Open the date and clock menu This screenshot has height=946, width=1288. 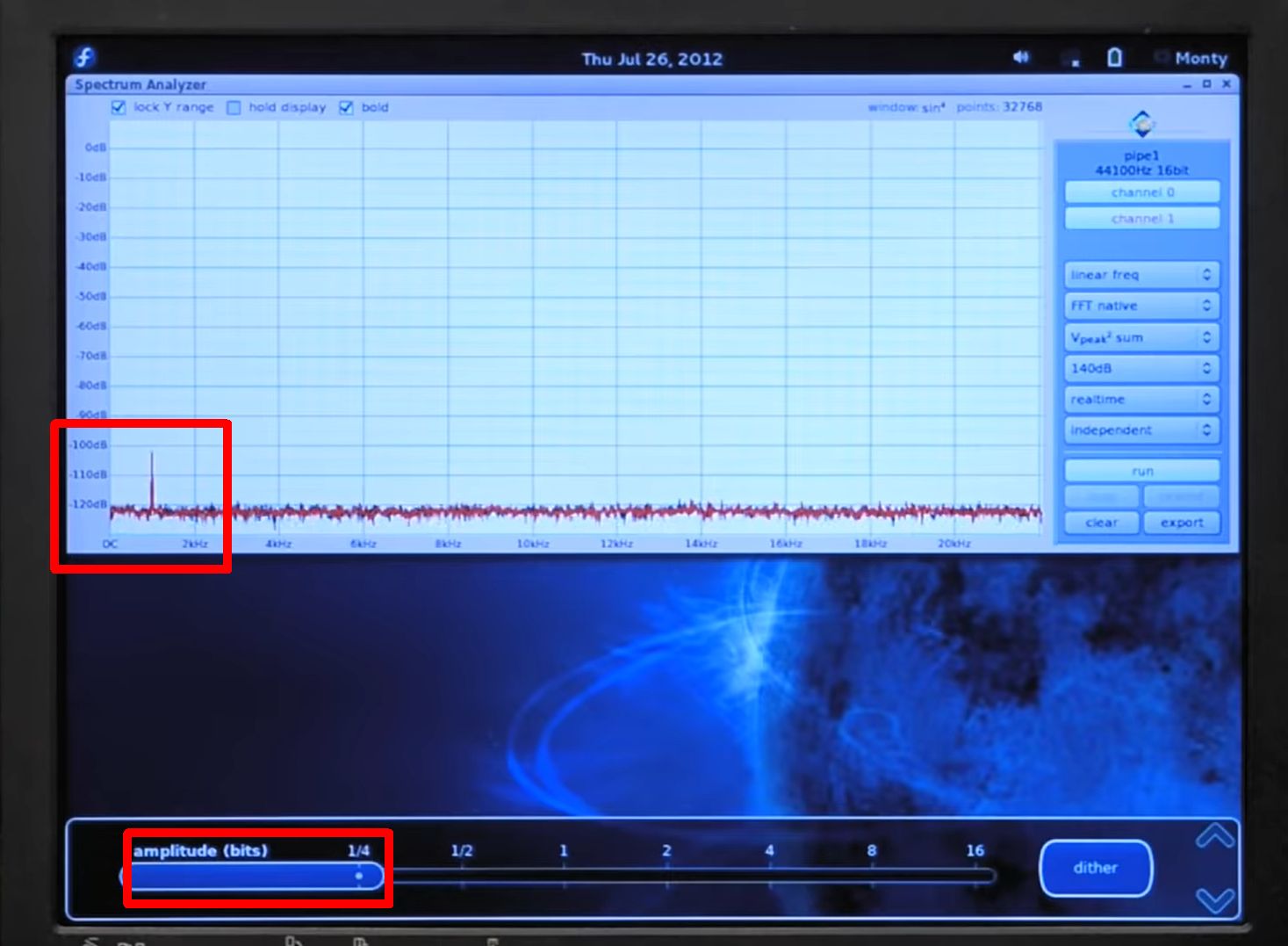651,59
